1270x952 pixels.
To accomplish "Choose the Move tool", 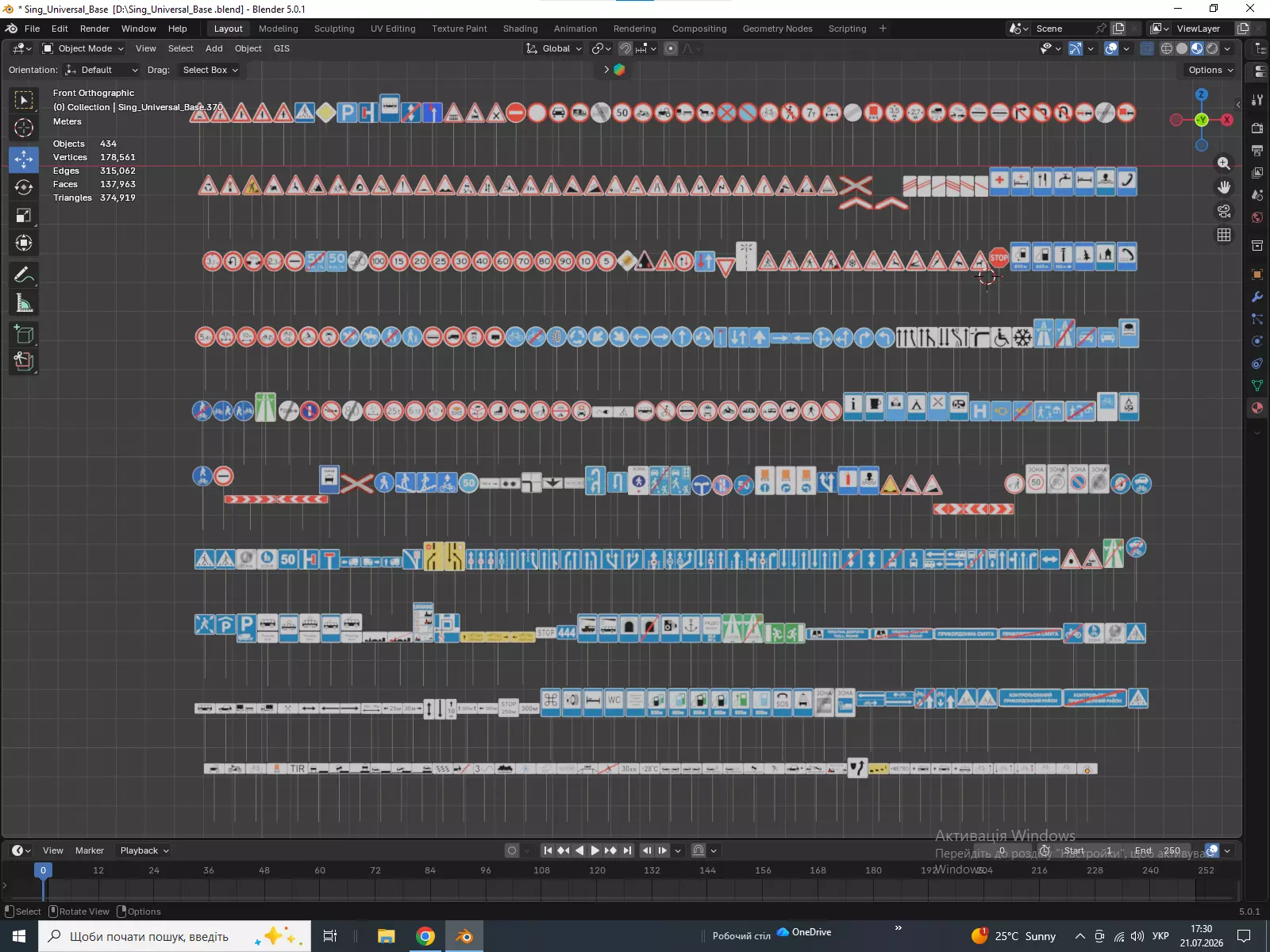I will click(x=24, y=159).
